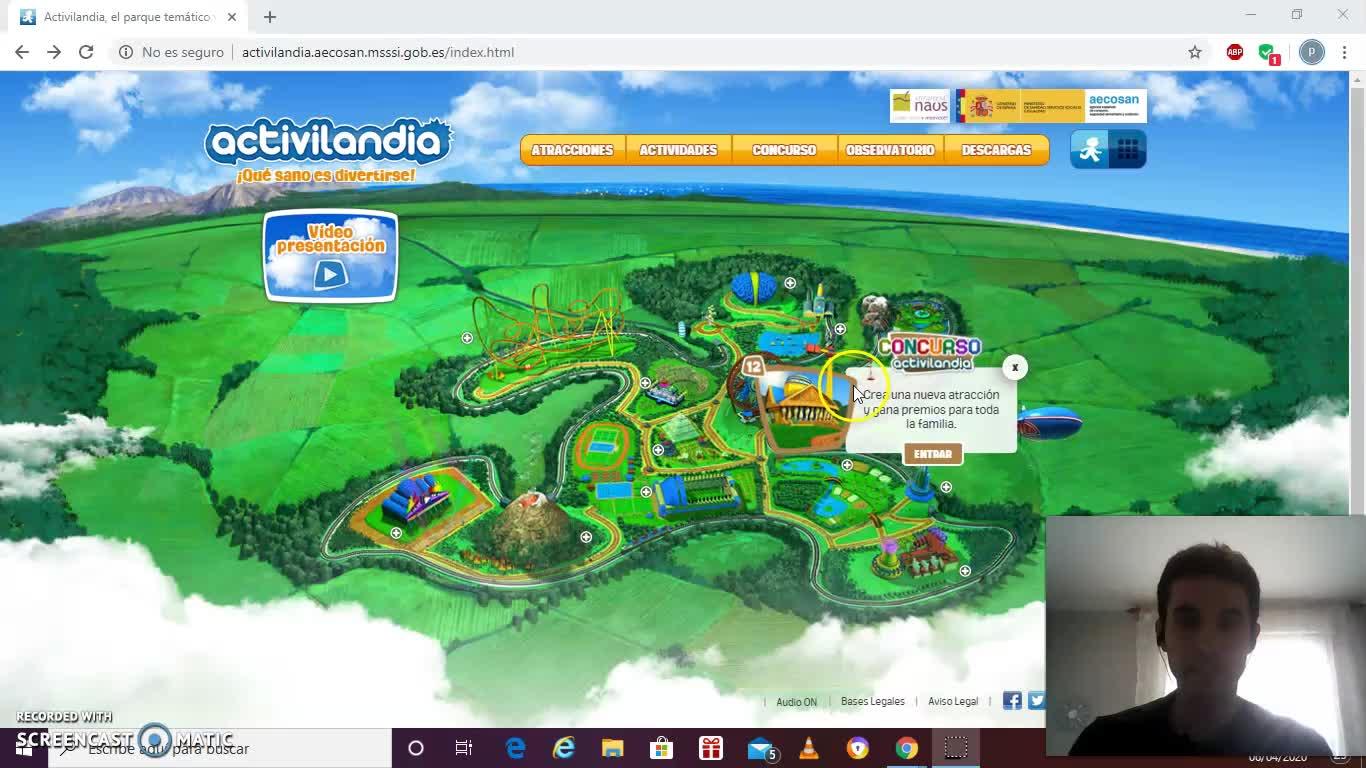Open a new browser tab
This screenshot has width=1366, height=768.
[270, 17]
